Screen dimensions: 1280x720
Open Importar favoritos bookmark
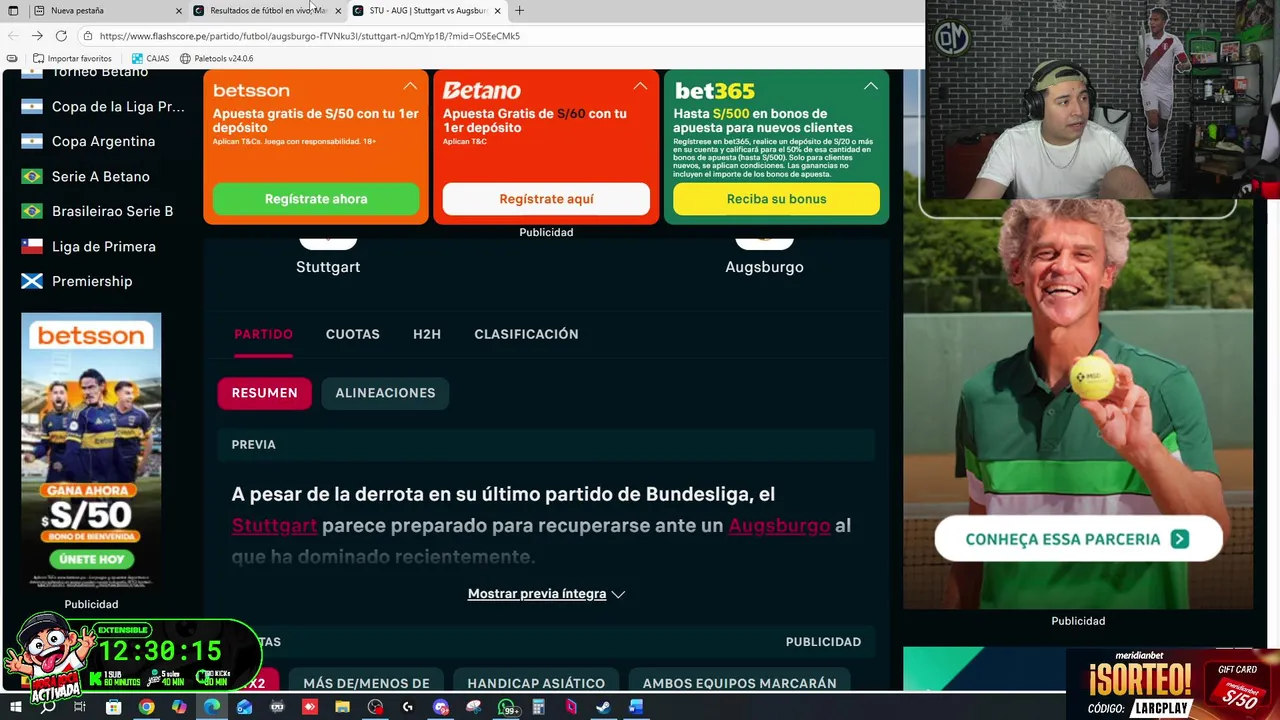point(72,59)
